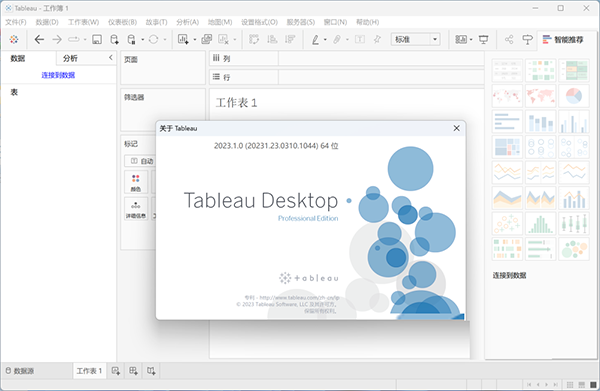Open the 帮助(H) menu
600x391 pixels.
367,22
